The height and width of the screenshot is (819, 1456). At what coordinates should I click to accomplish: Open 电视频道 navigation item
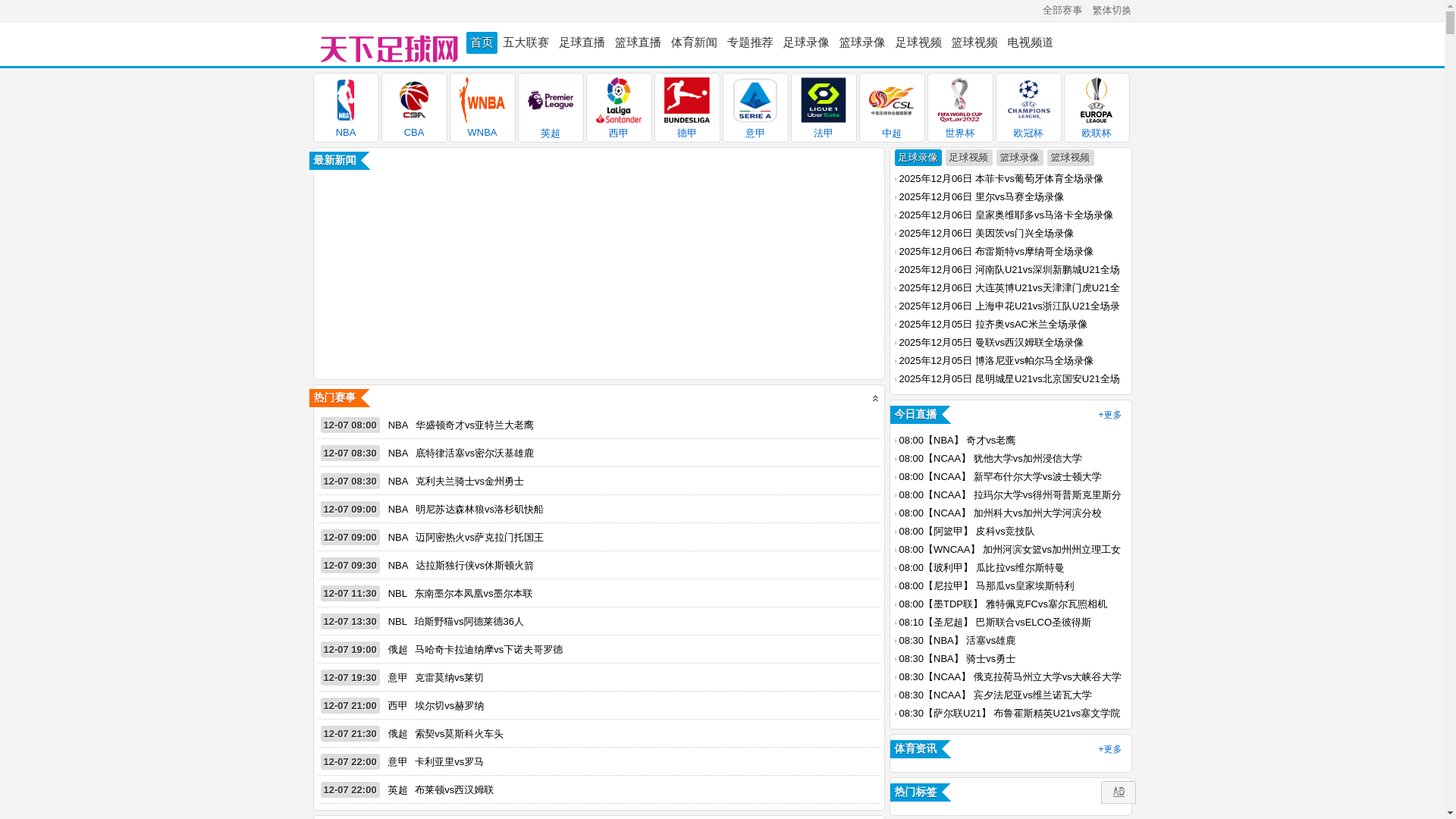(1030, 42)
